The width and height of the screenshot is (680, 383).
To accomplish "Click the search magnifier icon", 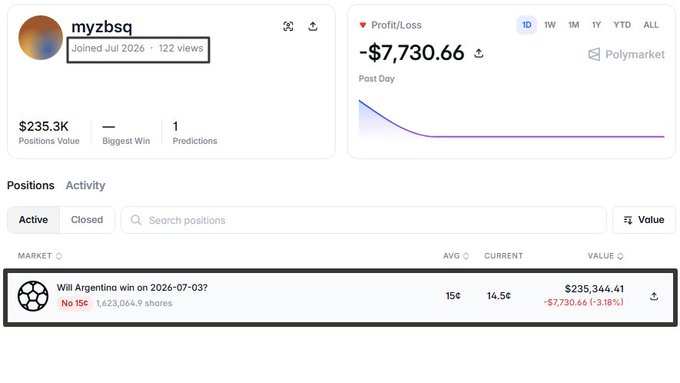I will tap(136, 220).
